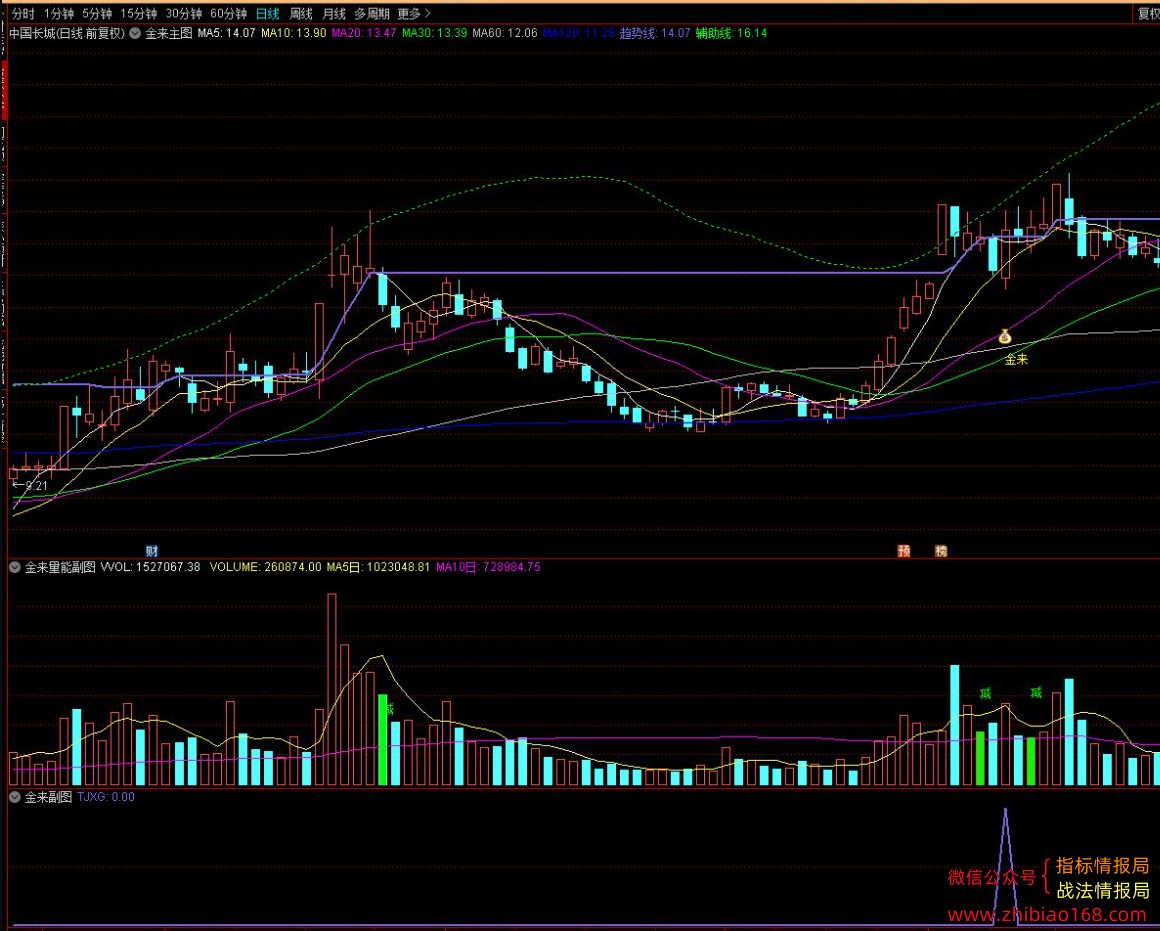The image size is (1160, 931).
Task: Click the MA120 legend value
Action: coord(579,33)
